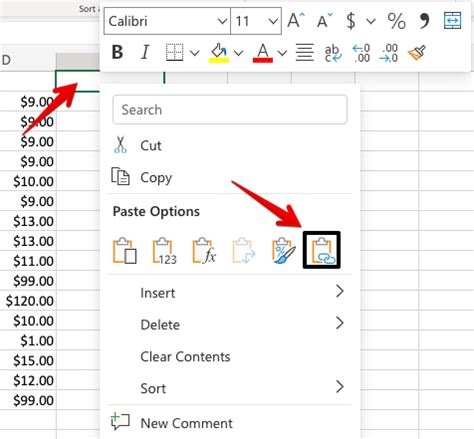Select Copy from context menu
This screenshot has width=474, height=439.
229,177
